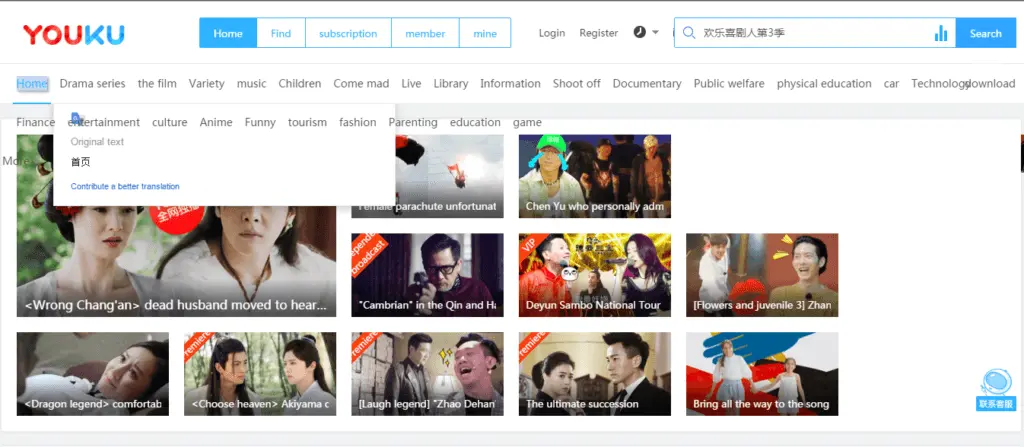The height and width of the screenshot is (447, 1024).
Task: Expand the history dropdown arrow
Action: (655, 33)
